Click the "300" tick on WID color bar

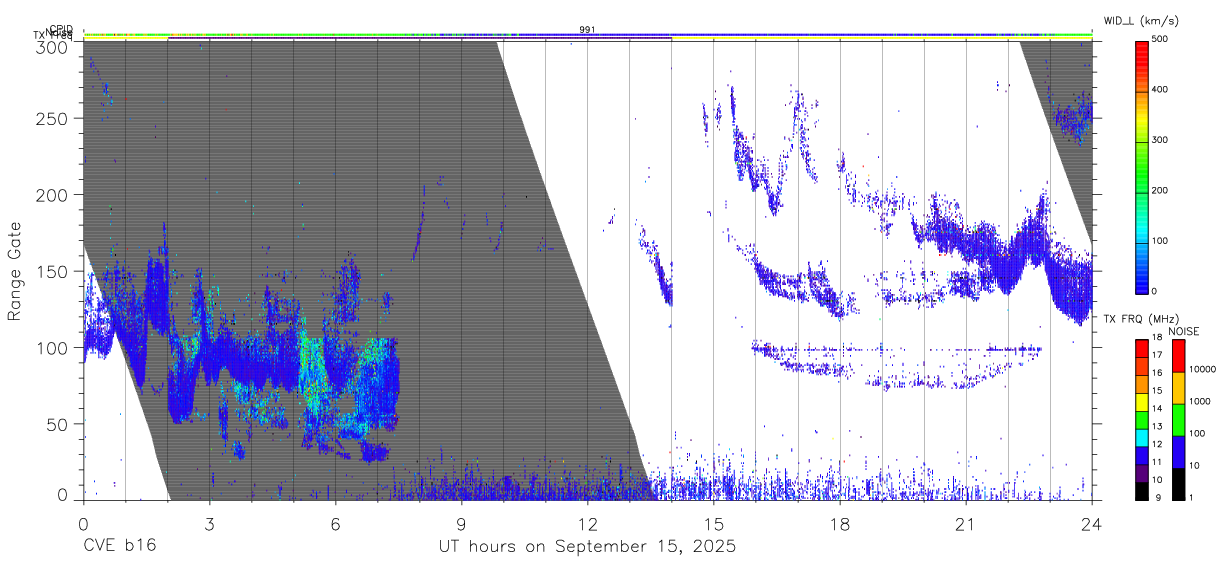click(1160, 141)
